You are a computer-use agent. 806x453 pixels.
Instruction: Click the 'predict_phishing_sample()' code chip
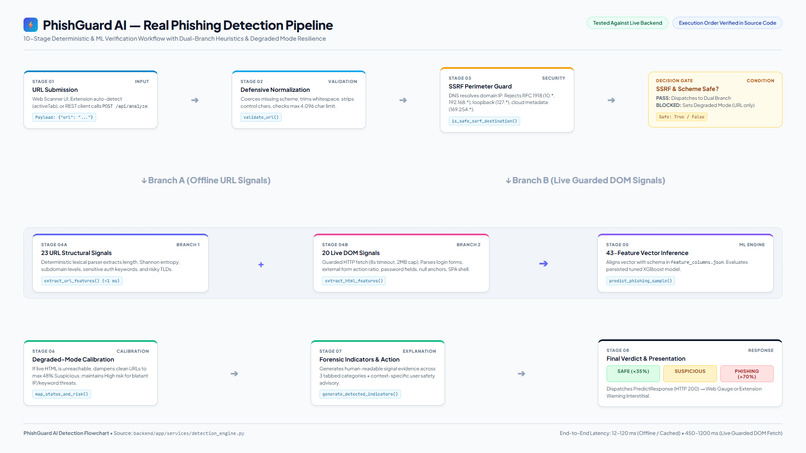point(640,281)
